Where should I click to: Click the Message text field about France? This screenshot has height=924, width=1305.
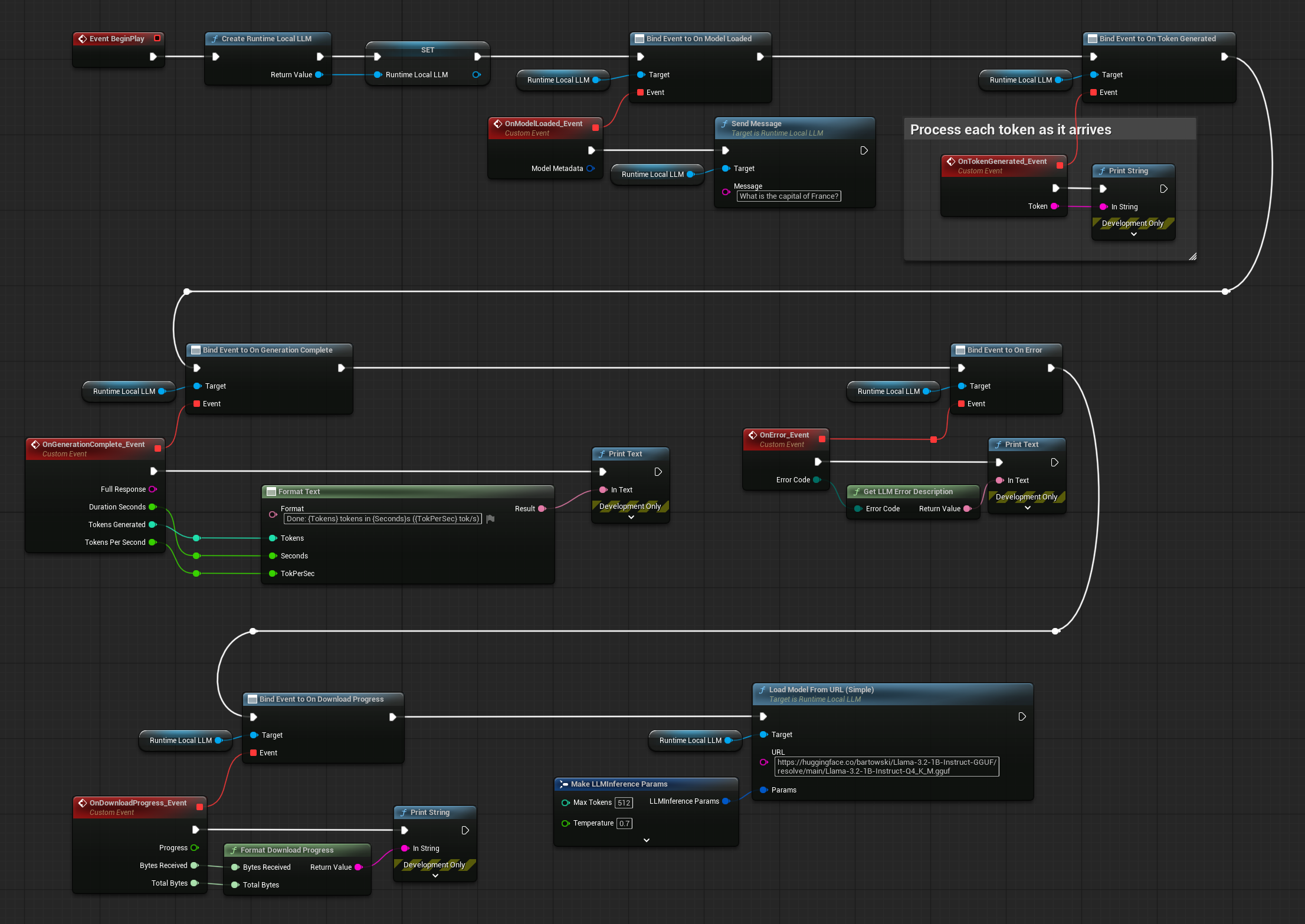click(x=788, y=196)
